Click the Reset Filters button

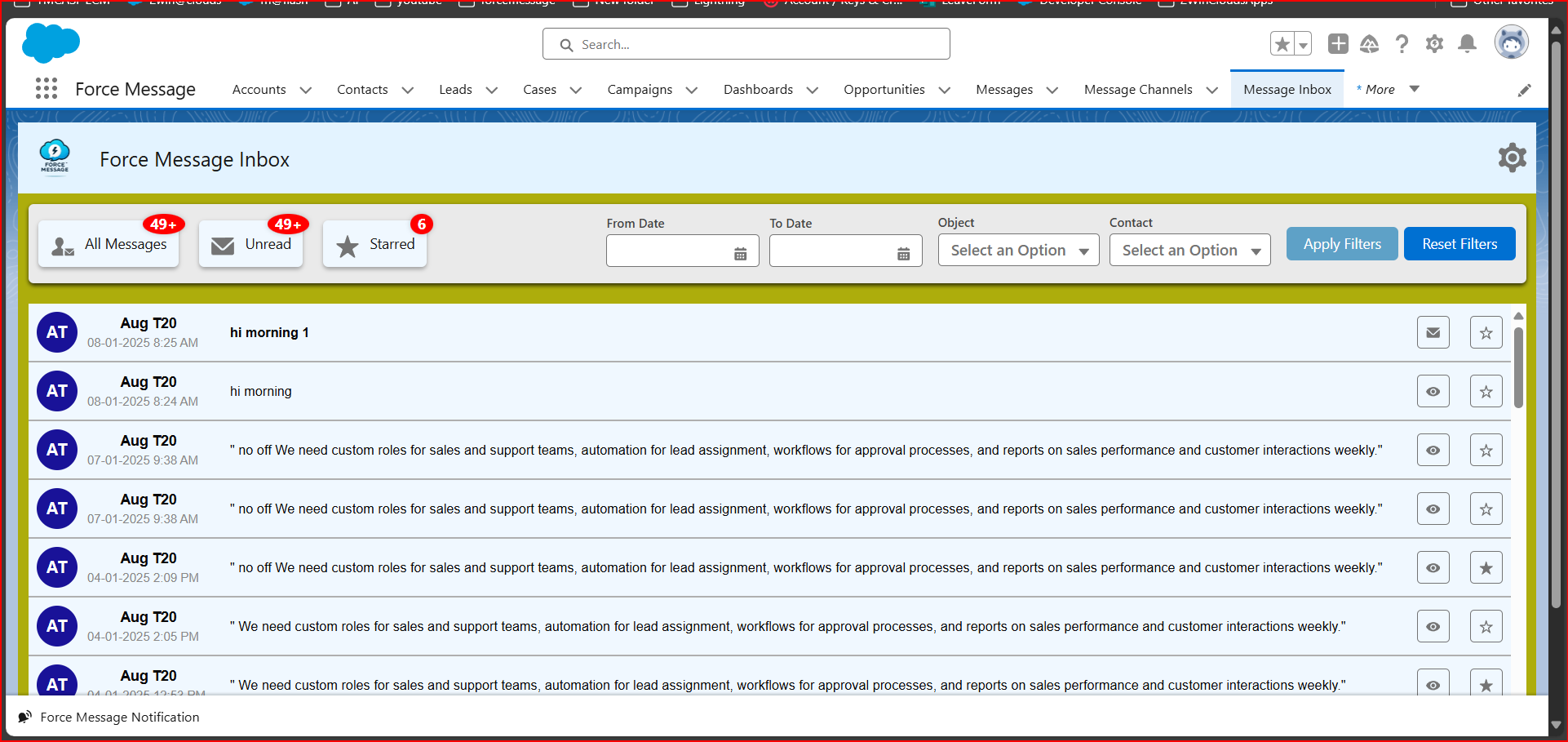point(1459,244)
